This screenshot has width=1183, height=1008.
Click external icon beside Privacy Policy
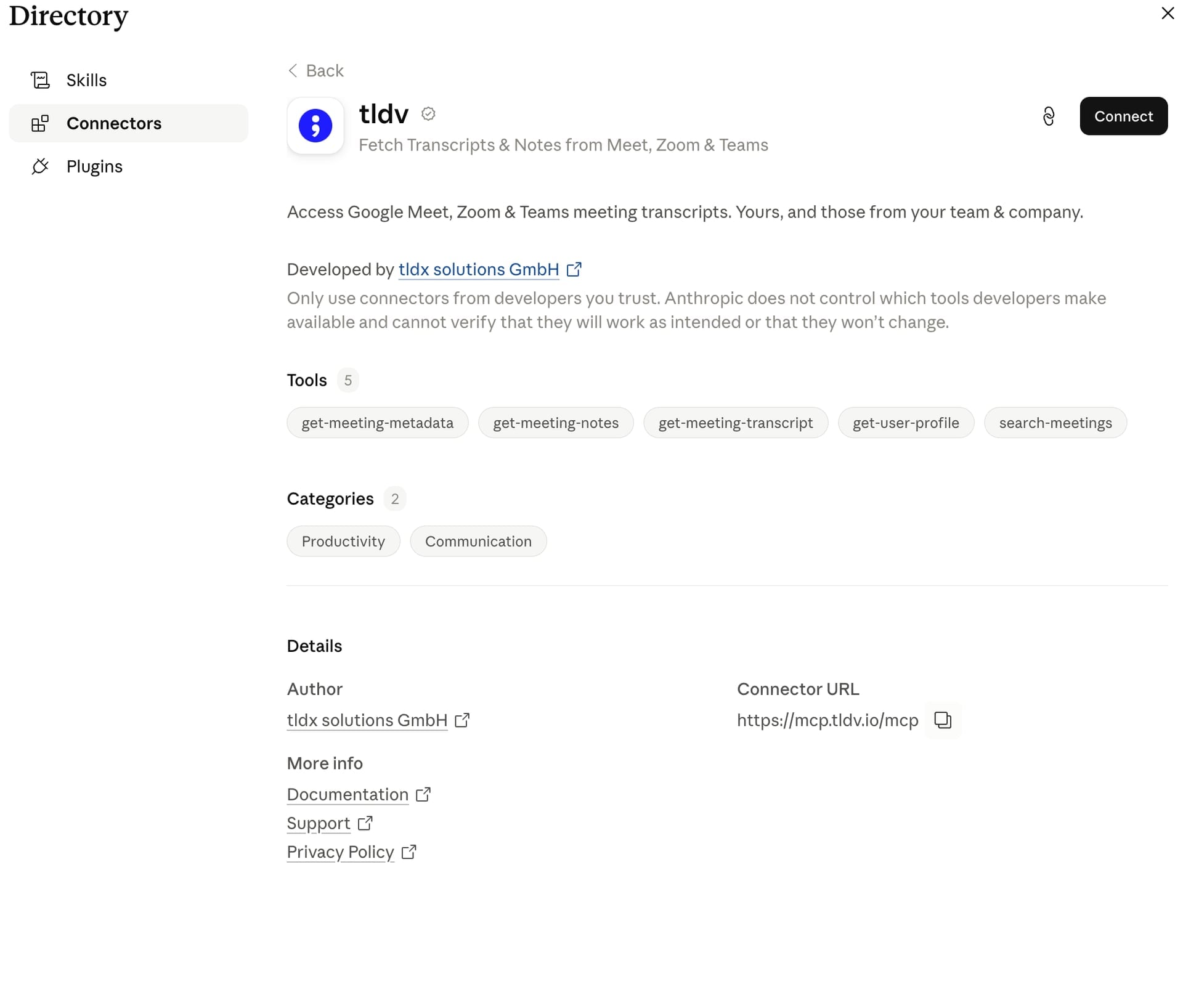point(409,852)
